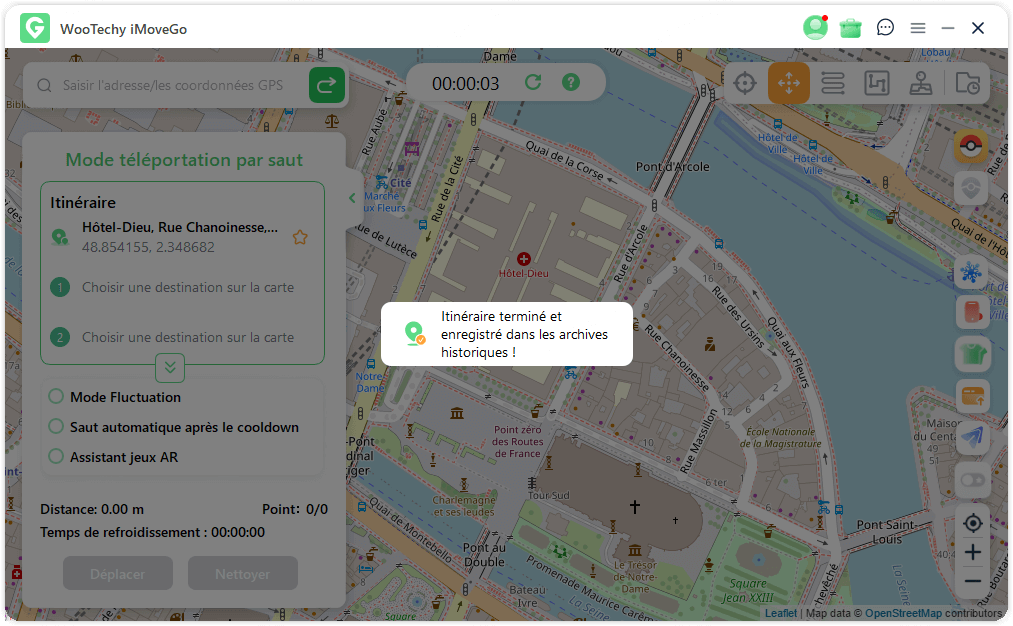Reset the timer with the refresh icon

[x=533, y=83]
